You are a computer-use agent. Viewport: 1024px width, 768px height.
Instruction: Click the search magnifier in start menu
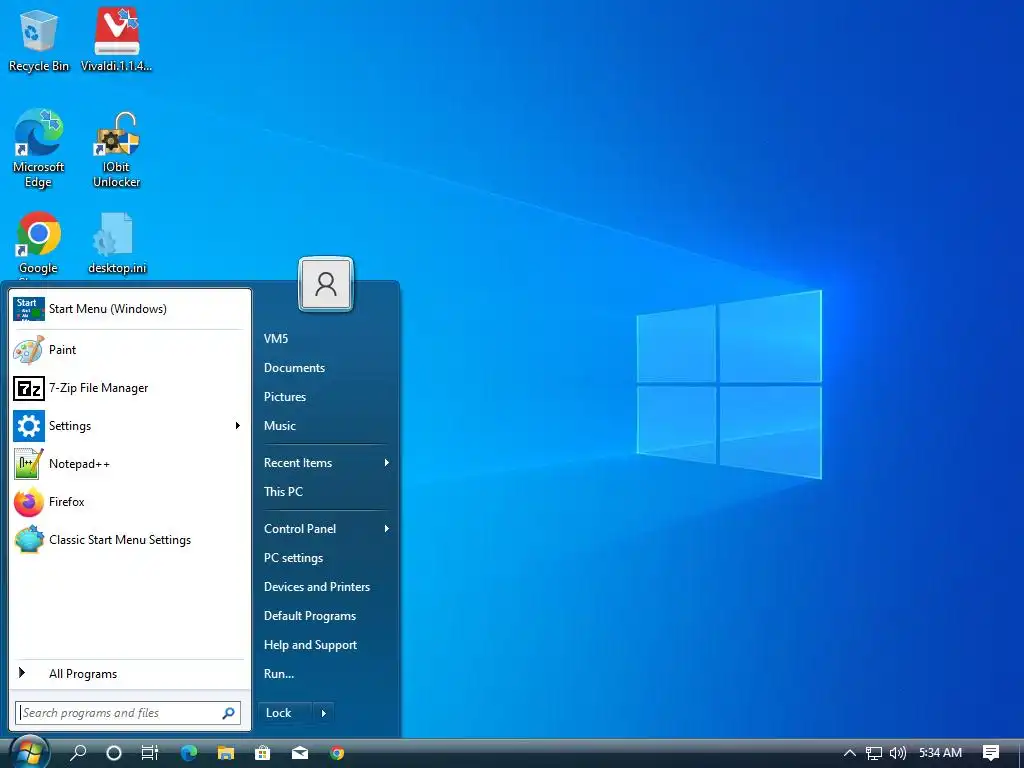point(229,713)
